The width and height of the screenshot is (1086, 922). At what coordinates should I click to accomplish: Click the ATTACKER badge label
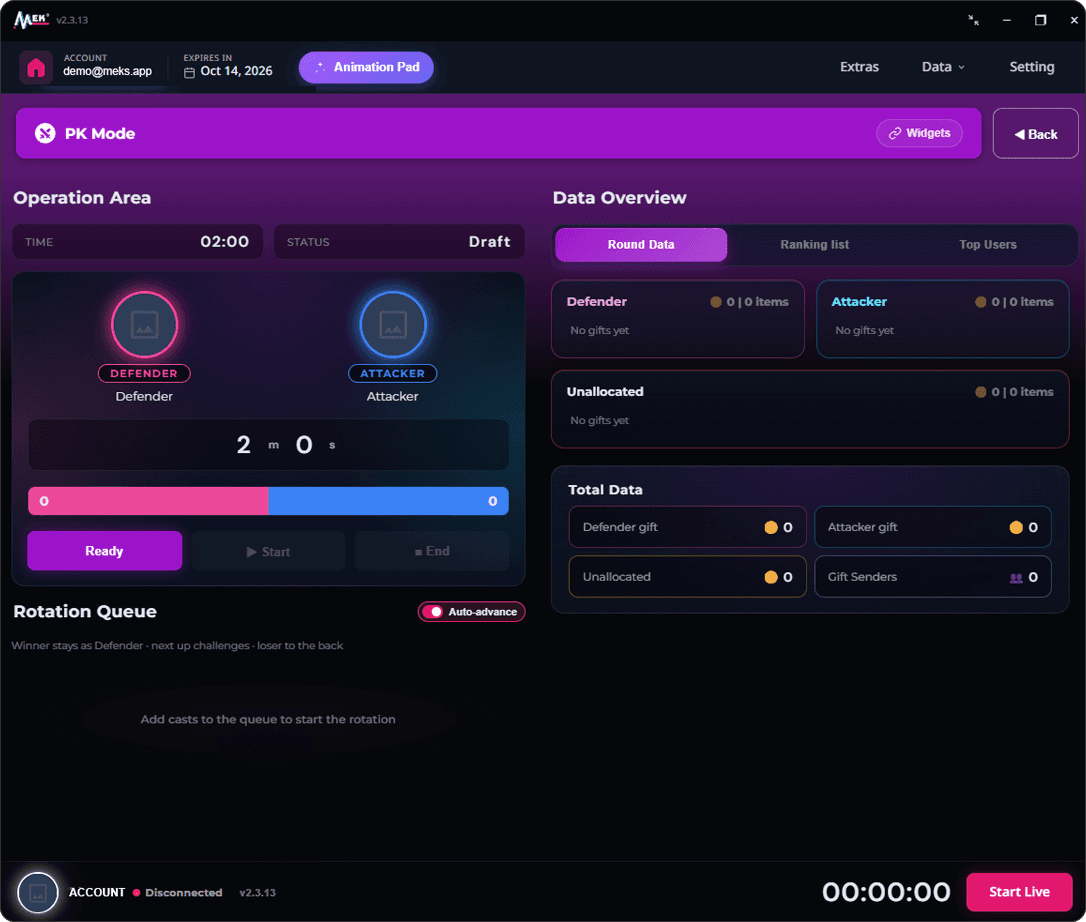[393, 373]
